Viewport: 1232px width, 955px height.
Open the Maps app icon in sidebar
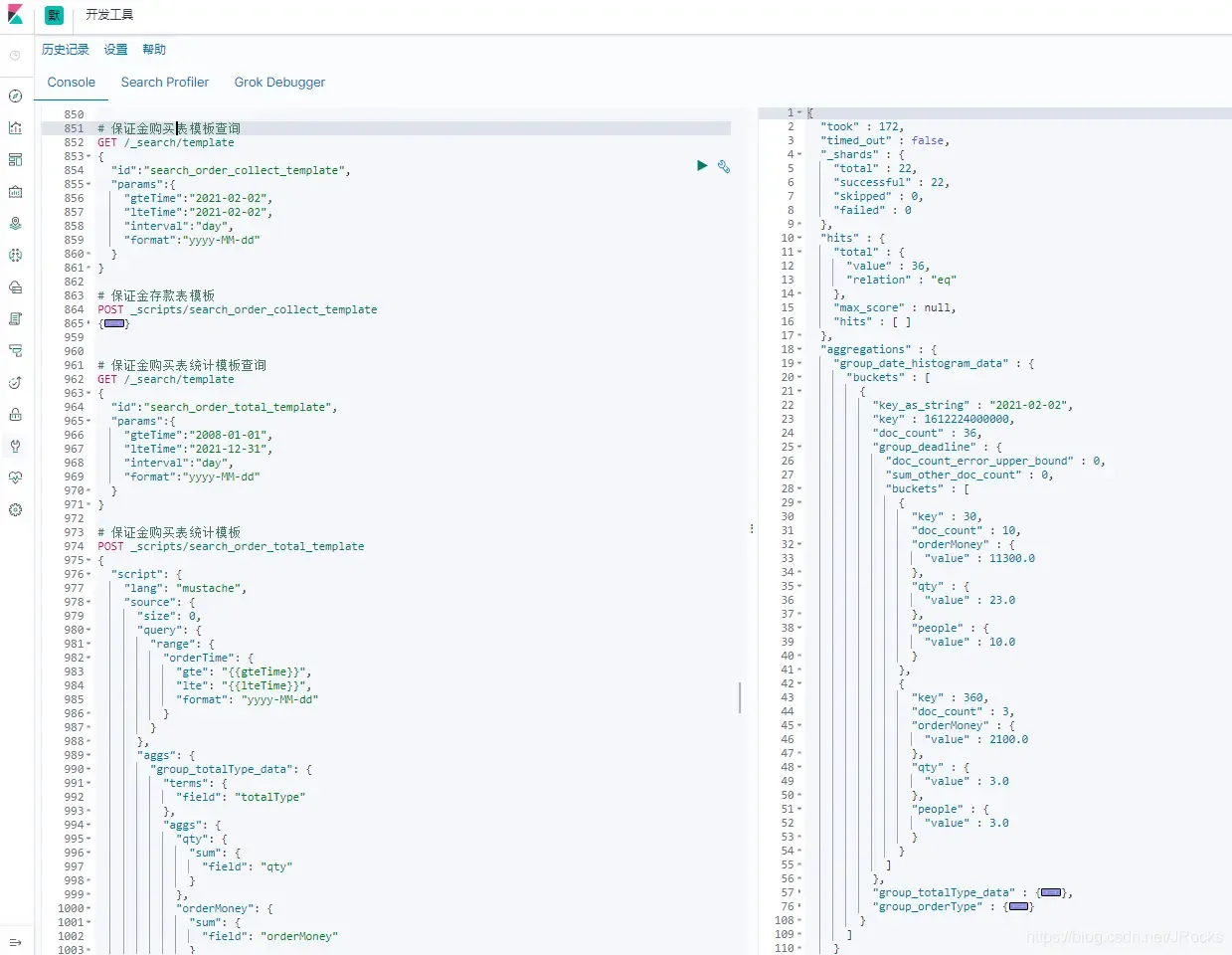point(15,223)
